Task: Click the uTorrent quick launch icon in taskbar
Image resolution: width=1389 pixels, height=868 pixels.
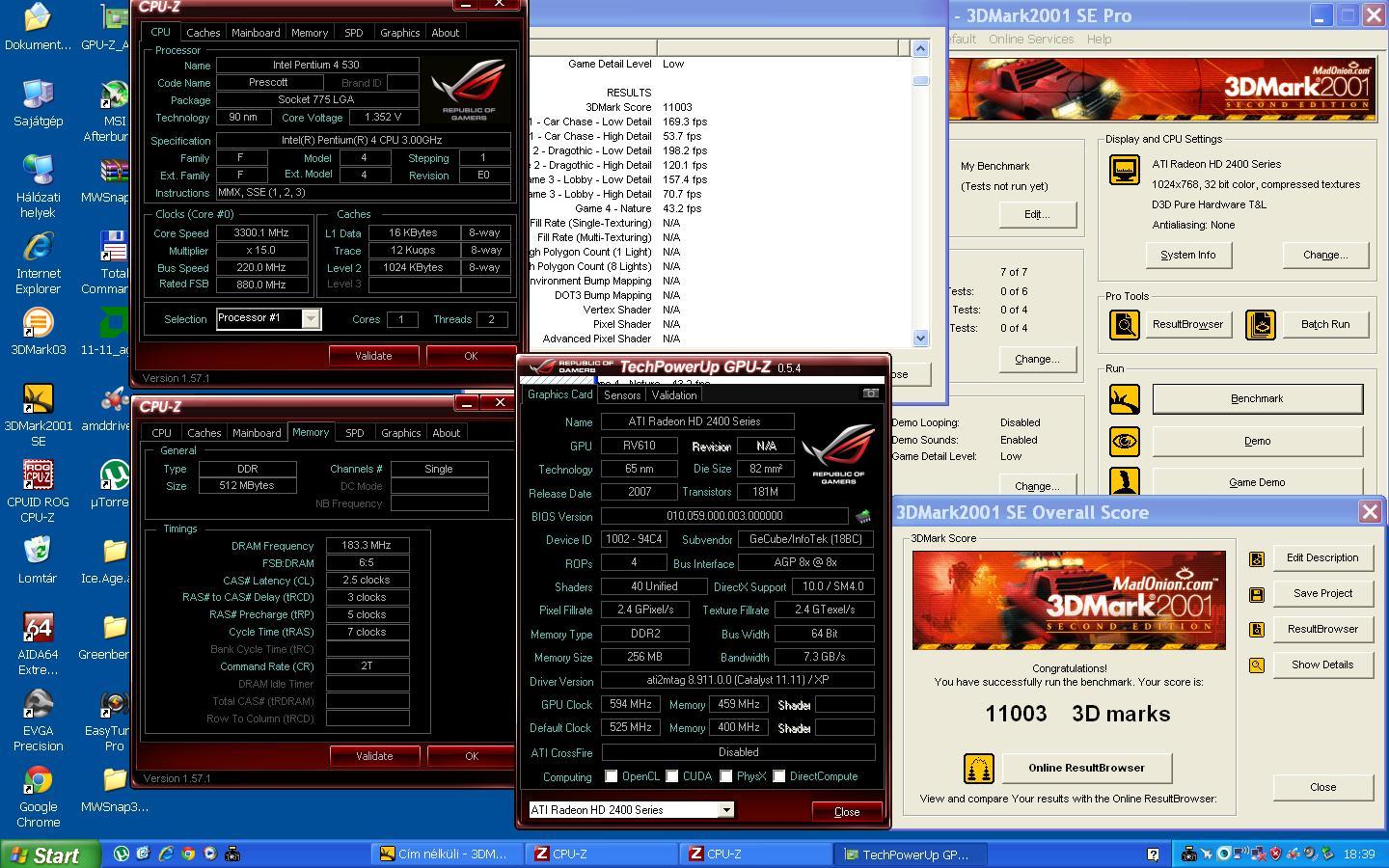Action: tap(122, 854)
